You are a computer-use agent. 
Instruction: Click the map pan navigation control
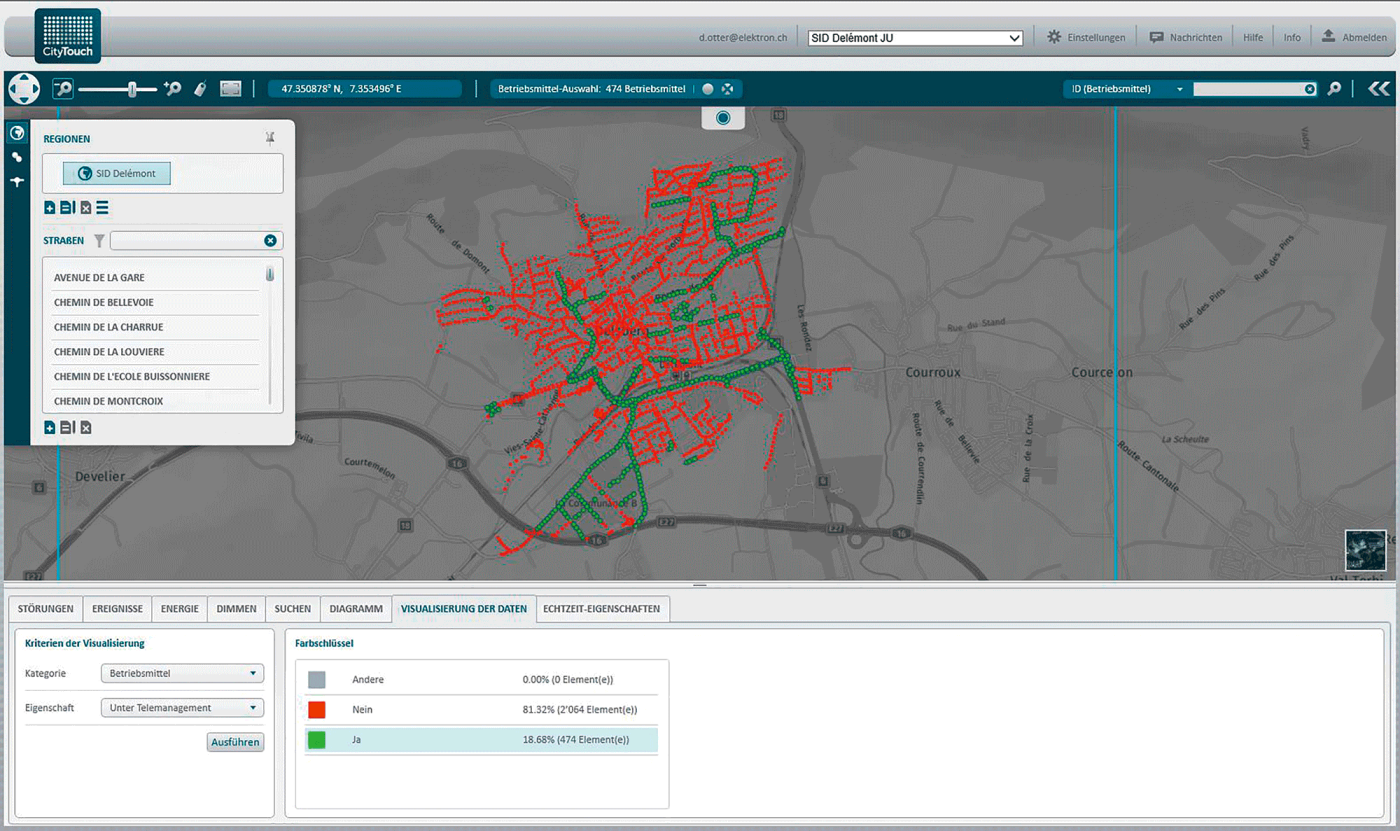tap(24, 89)
